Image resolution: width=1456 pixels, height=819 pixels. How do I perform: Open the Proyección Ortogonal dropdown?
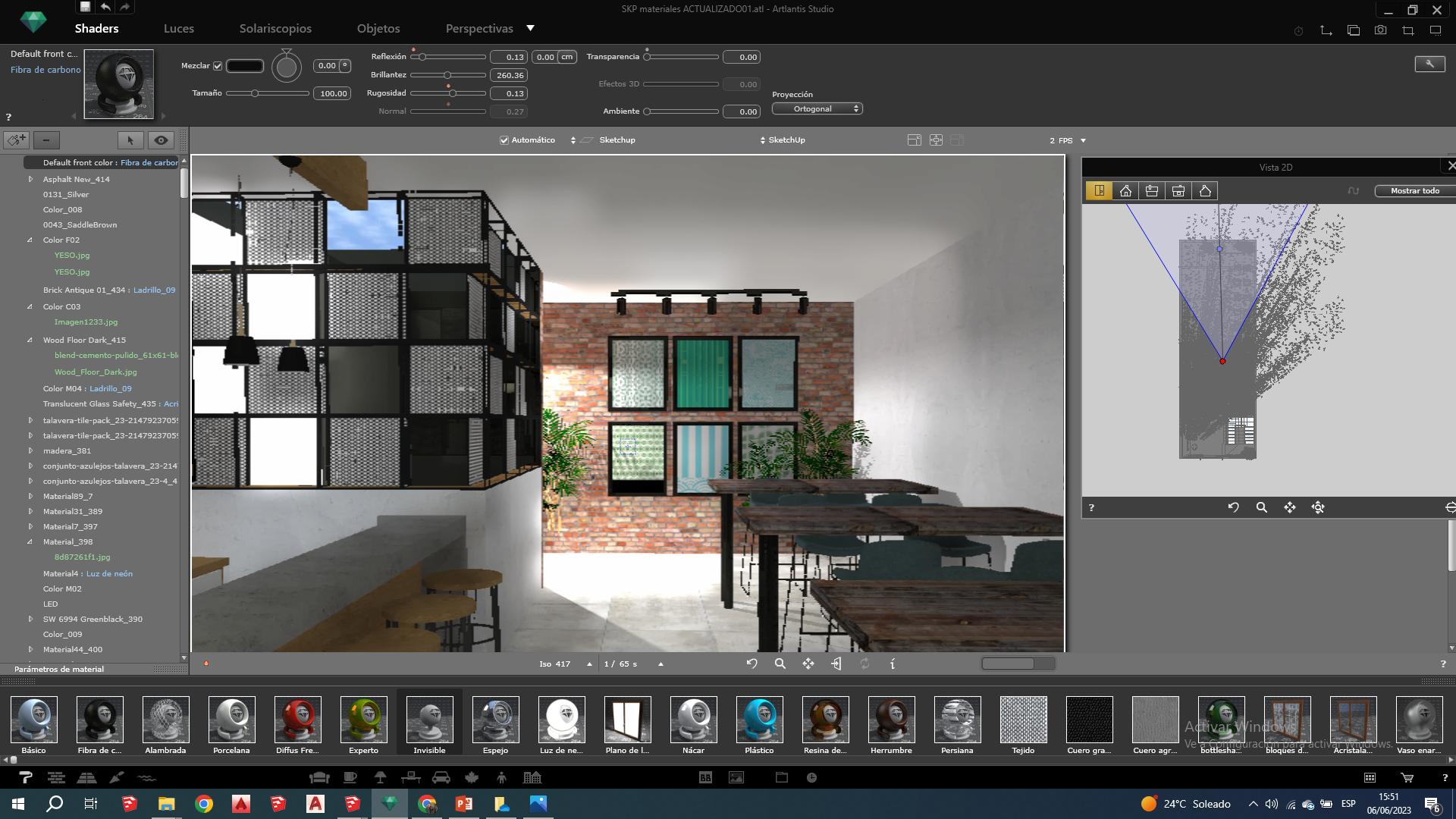817,109
